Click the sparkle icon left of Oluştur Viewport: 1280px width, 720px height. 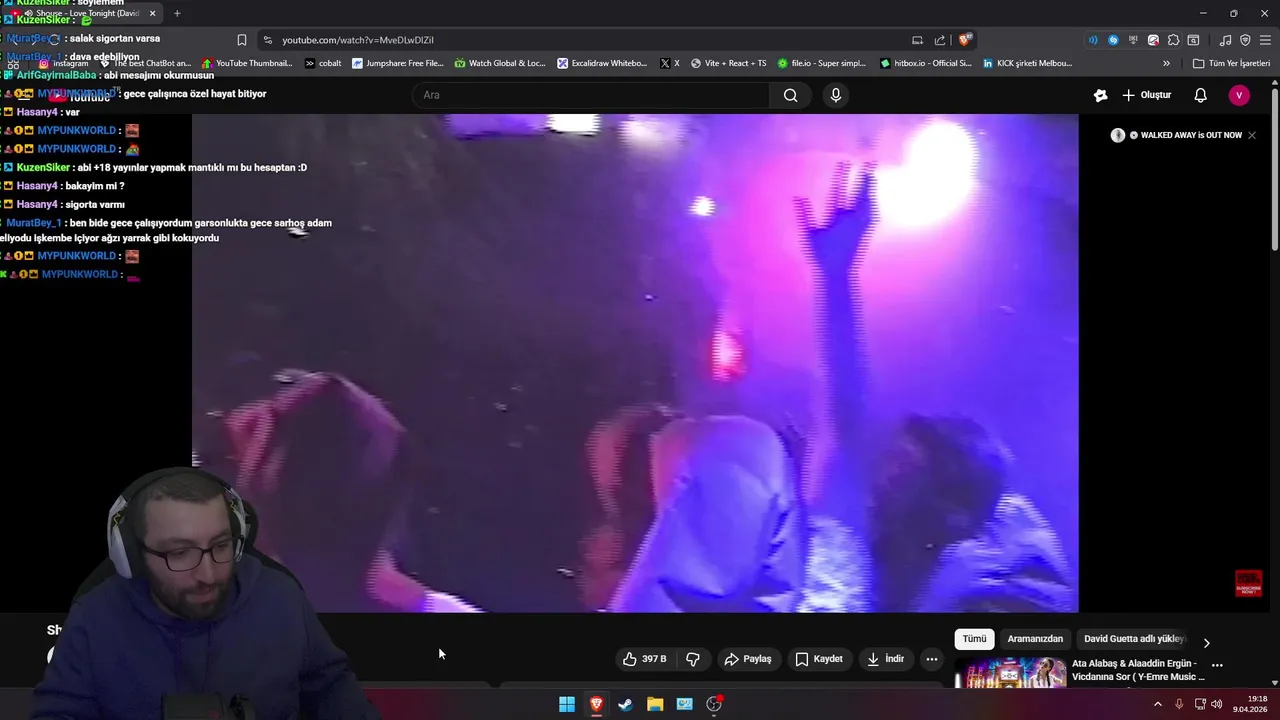1100,95
